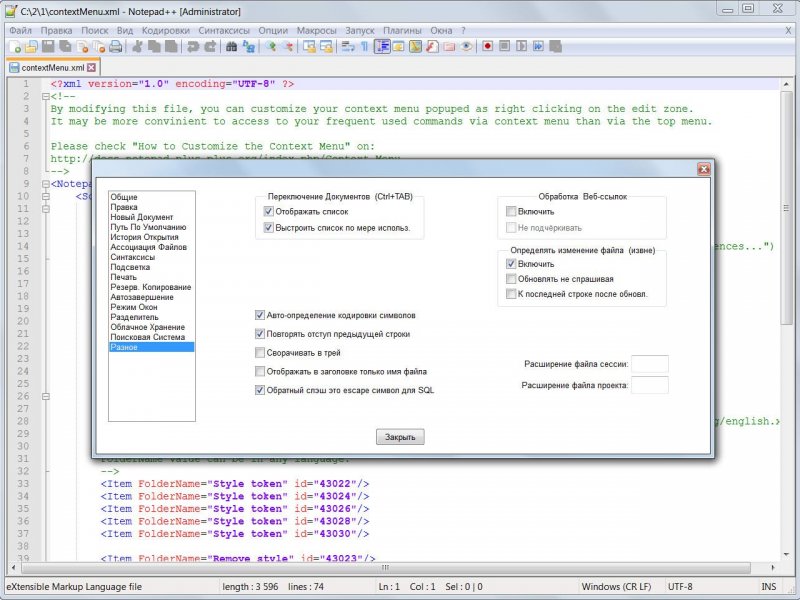Select 'Автозавершение' in the settings list
The width and height of the screenshot is (800, 600).
tap(142, 297)
